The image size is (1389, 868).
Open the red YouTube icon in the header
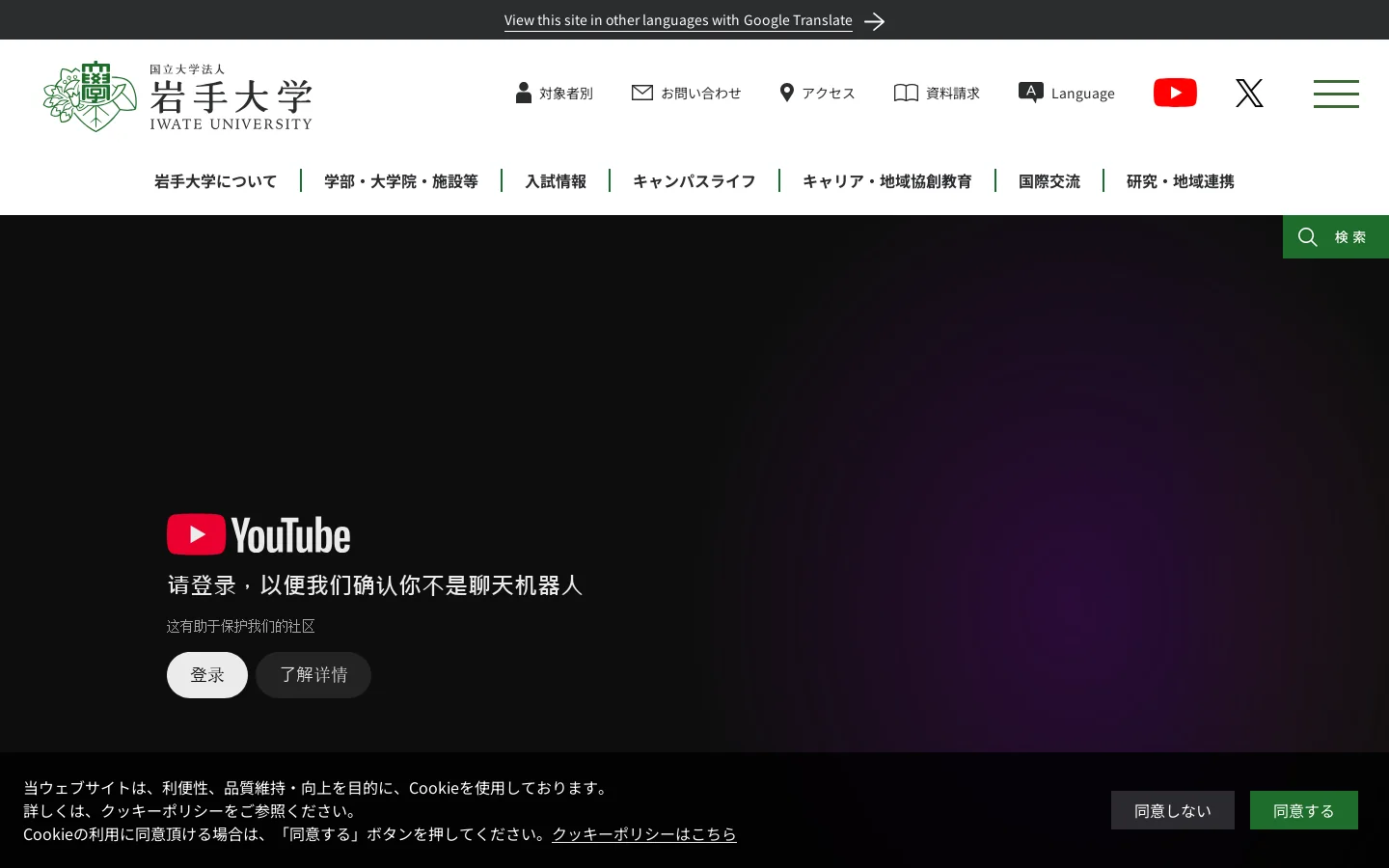click(1175, 93)
